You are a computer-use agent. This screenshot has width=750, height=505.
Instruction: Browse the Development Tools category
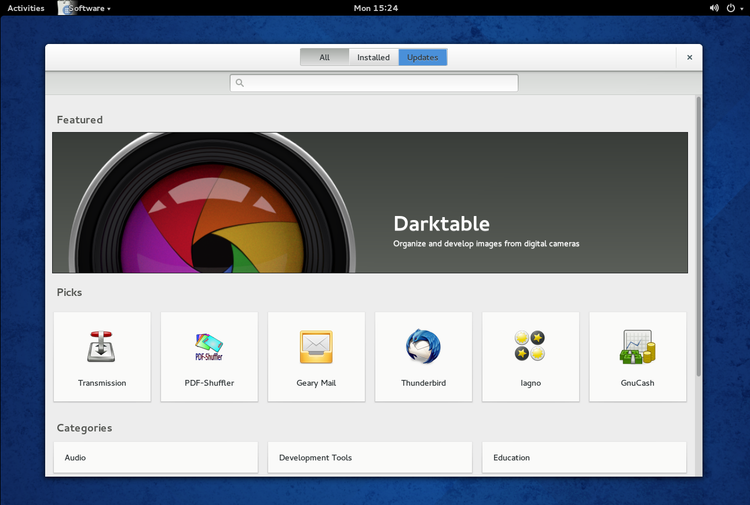click(369, 457)
